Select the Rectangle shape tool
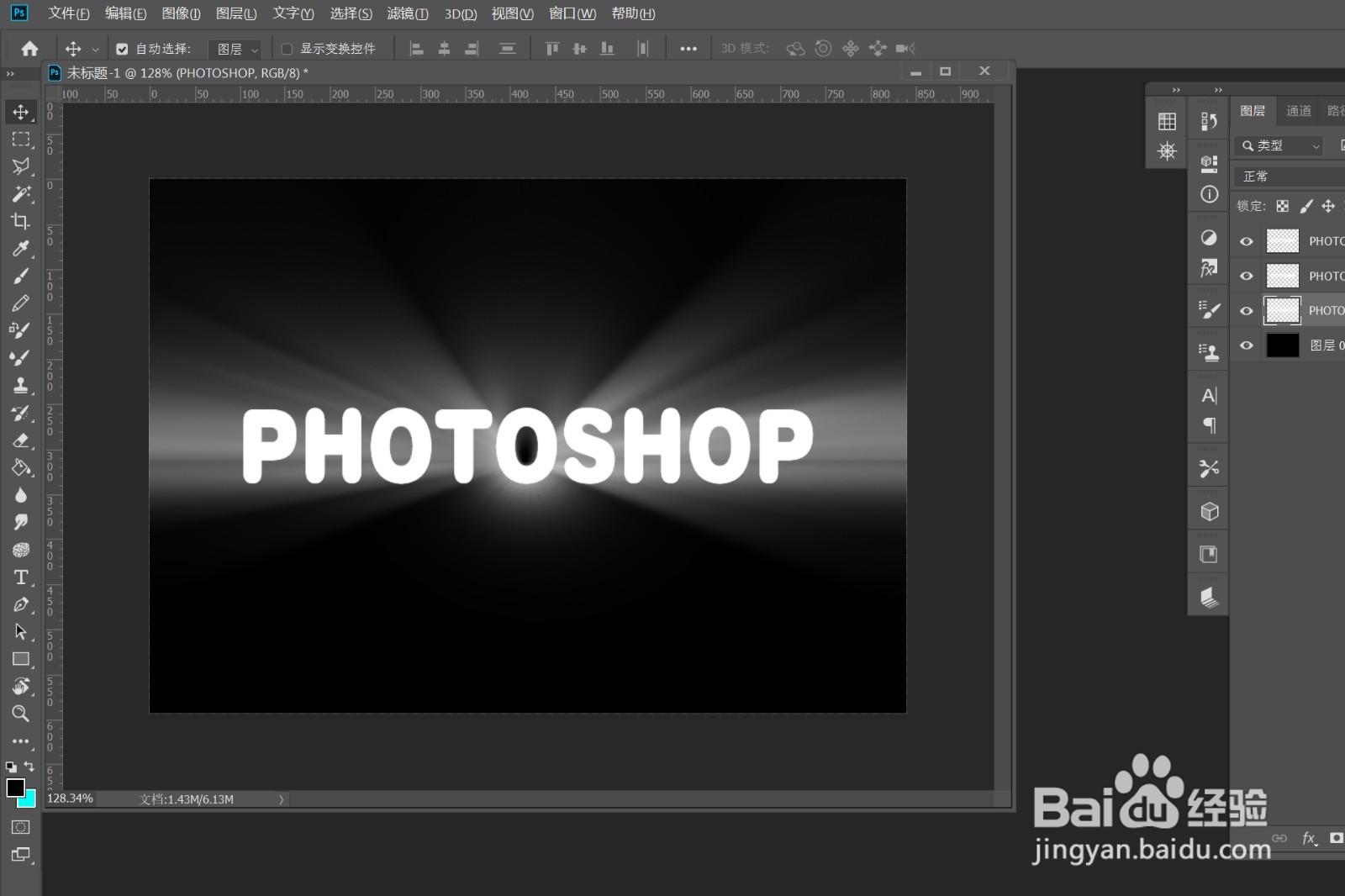 (x=21, y=659)
